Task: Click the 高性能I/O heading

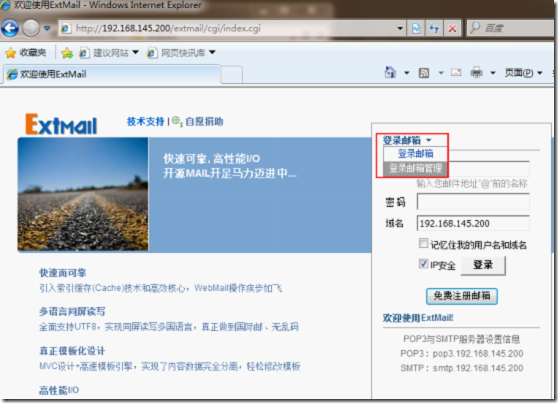Action: pyautogui.click(x=59, y=391)
